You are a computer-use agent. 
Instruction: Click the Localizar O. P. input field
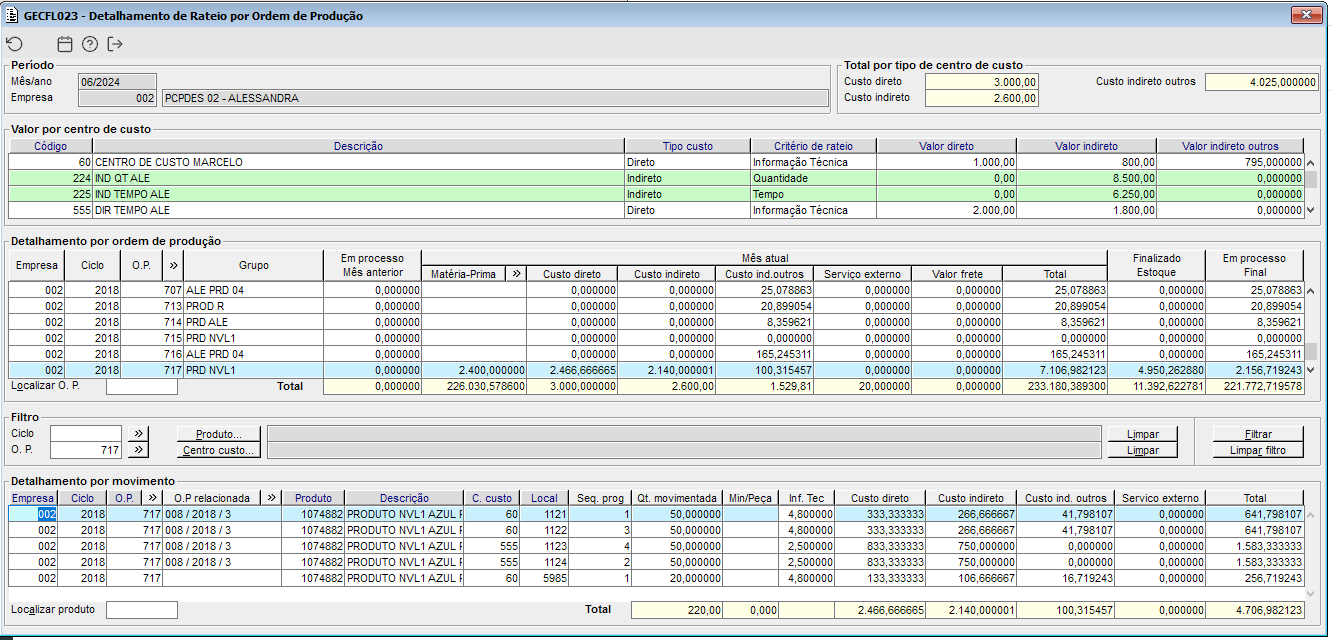(141, 386)
